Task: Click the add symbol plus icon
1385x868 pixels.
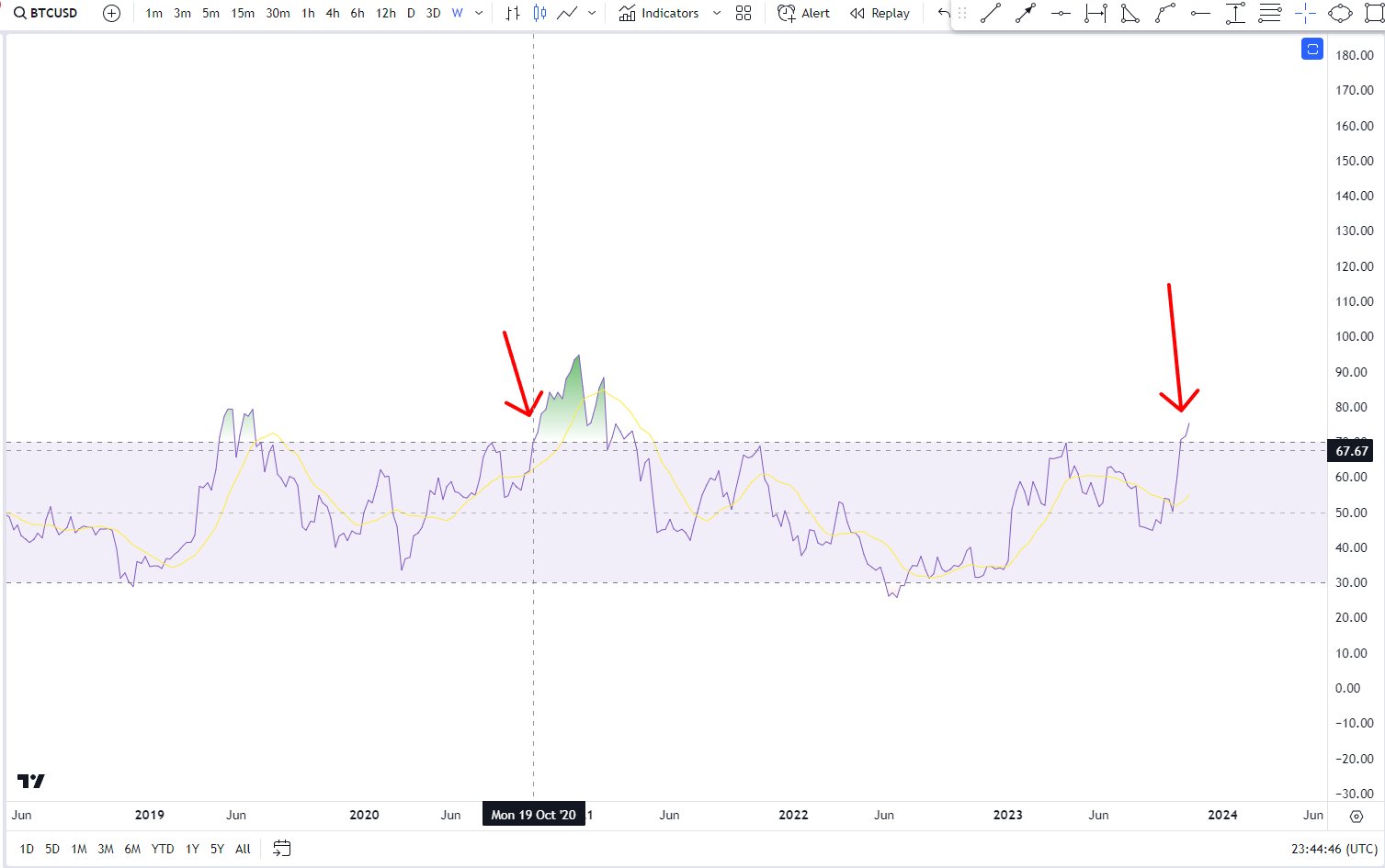Action: click(111, 13)
